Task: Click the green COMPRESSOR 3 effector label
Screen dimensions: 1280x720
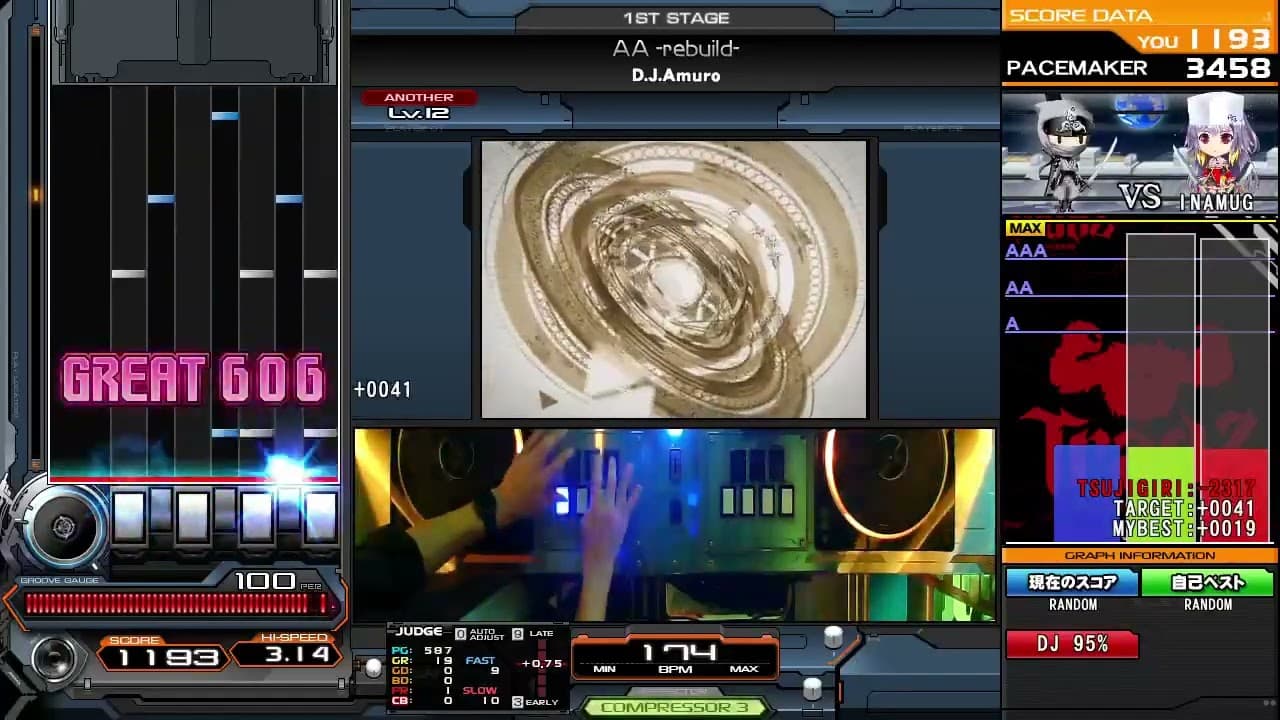Action: [x=675, y=708]
